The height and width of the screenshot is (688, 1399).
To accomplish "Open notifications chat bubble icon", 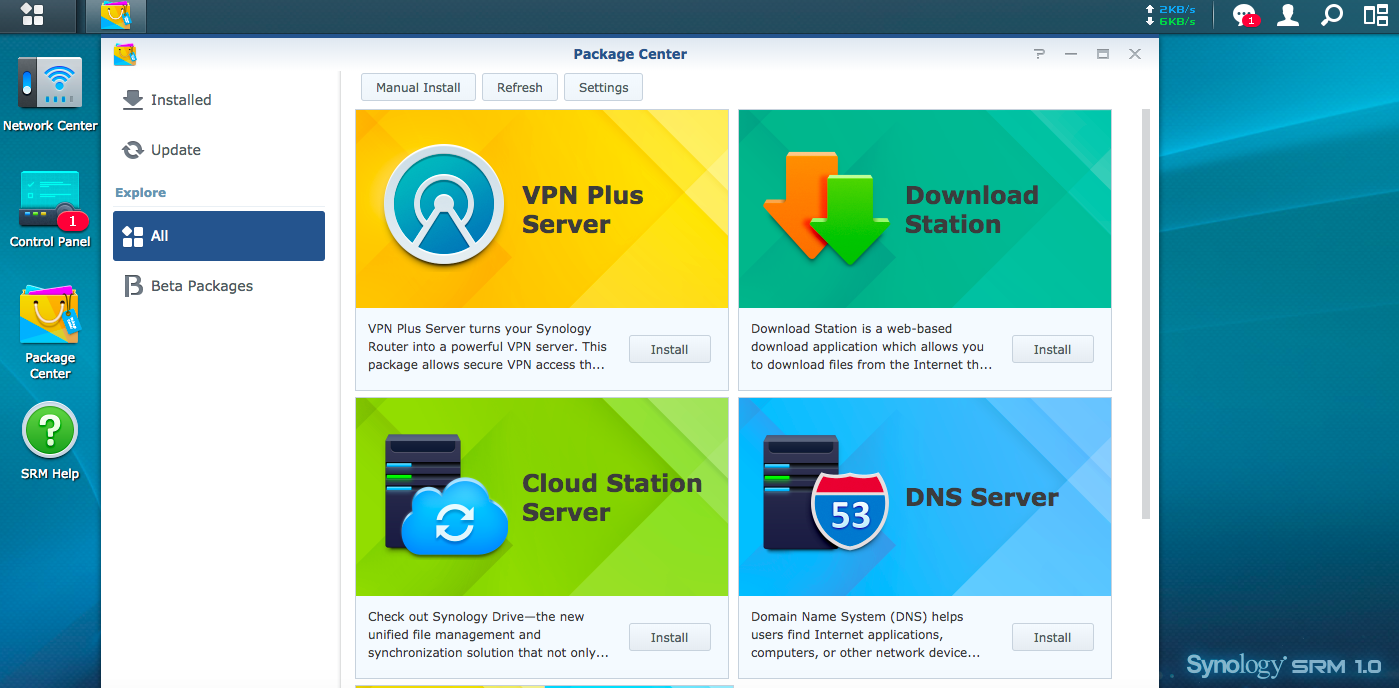I will coord(1244,15).
